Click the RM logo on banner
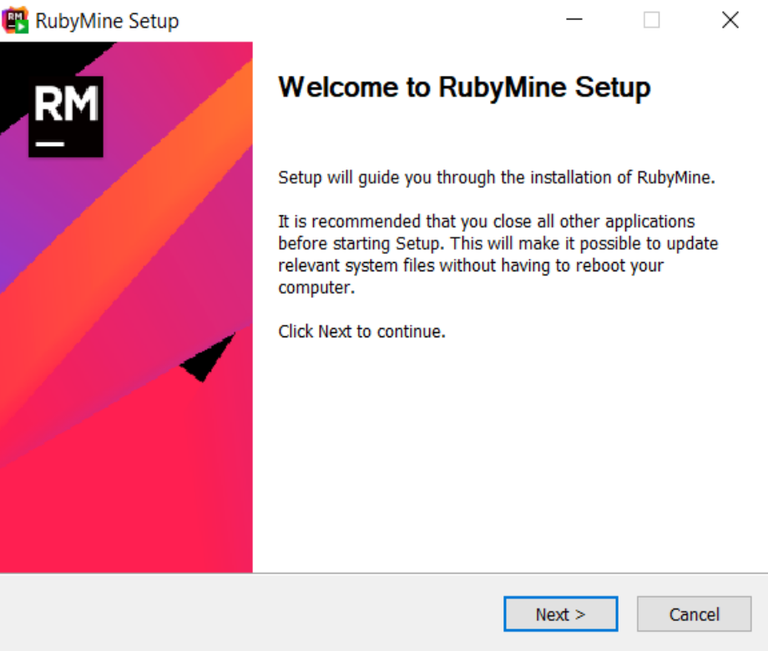The height and width of the screenshot is (651, 768). 66,117
